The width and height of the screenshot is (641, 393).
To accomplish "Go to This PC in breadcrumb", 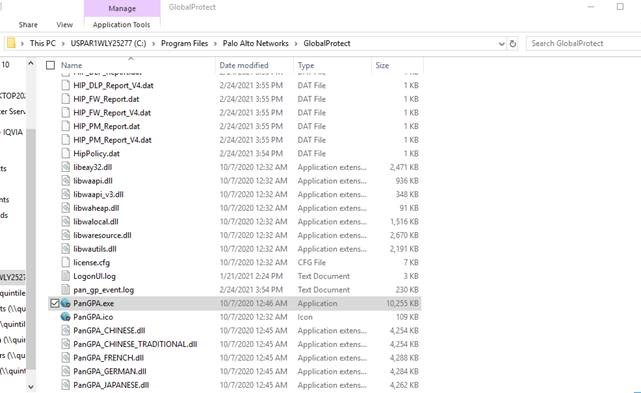I will click(x=43, y=43).
